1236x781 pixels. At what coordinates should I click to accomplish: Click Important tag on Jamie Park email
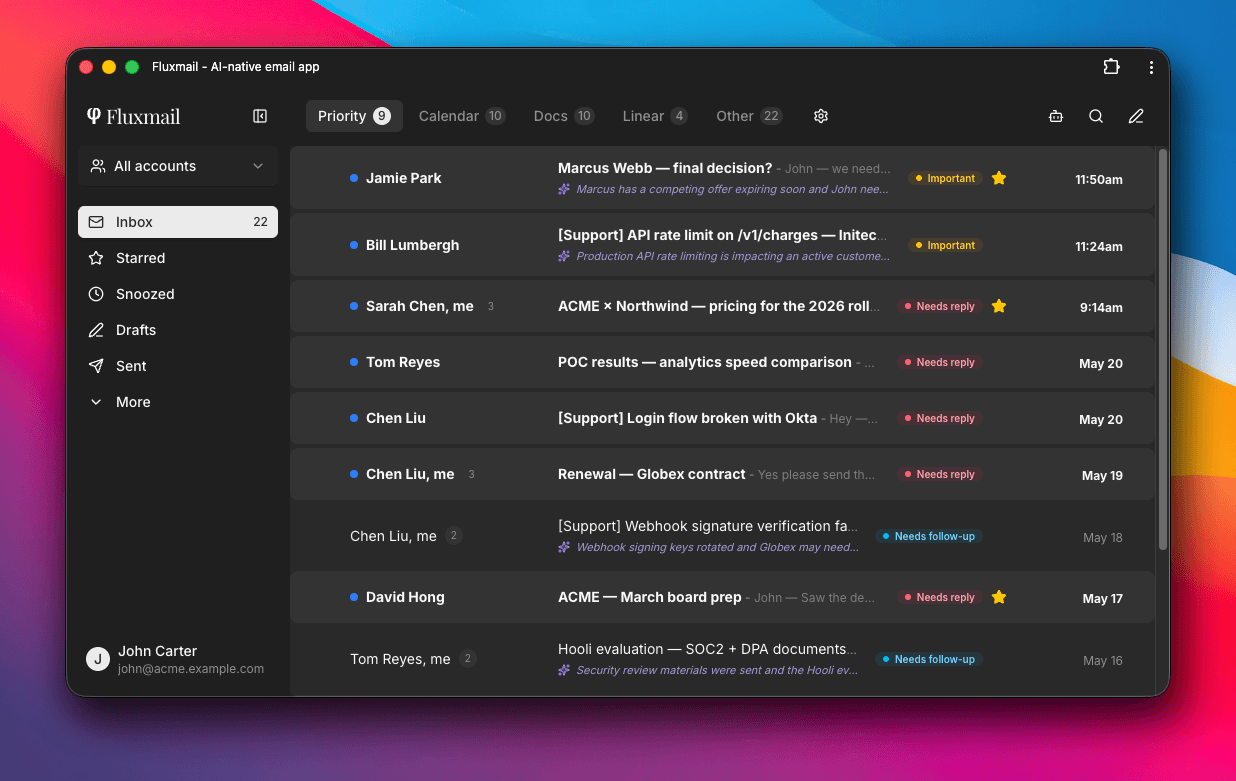945,178
